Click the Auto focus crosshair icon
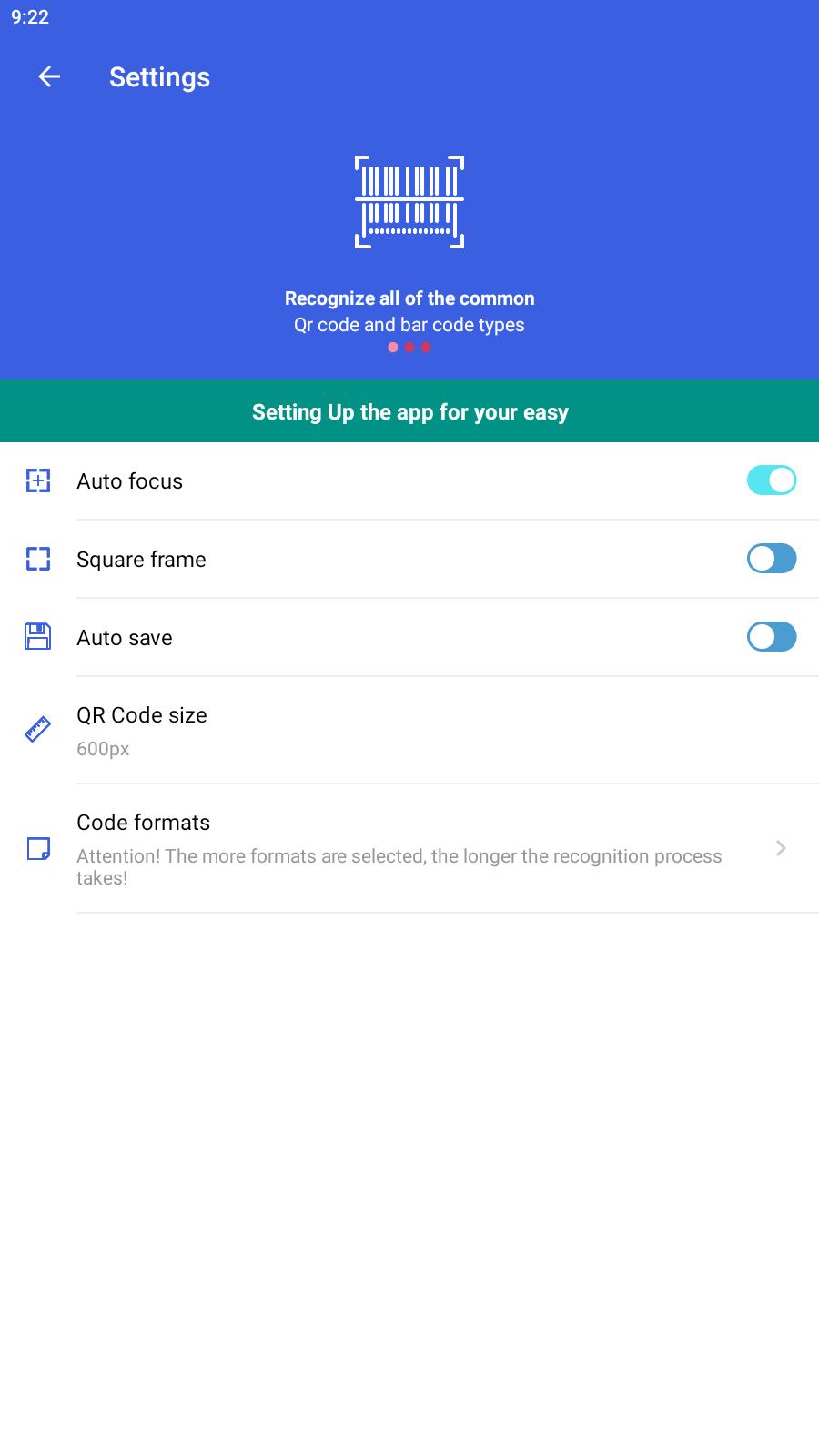 tap(38, 480)
